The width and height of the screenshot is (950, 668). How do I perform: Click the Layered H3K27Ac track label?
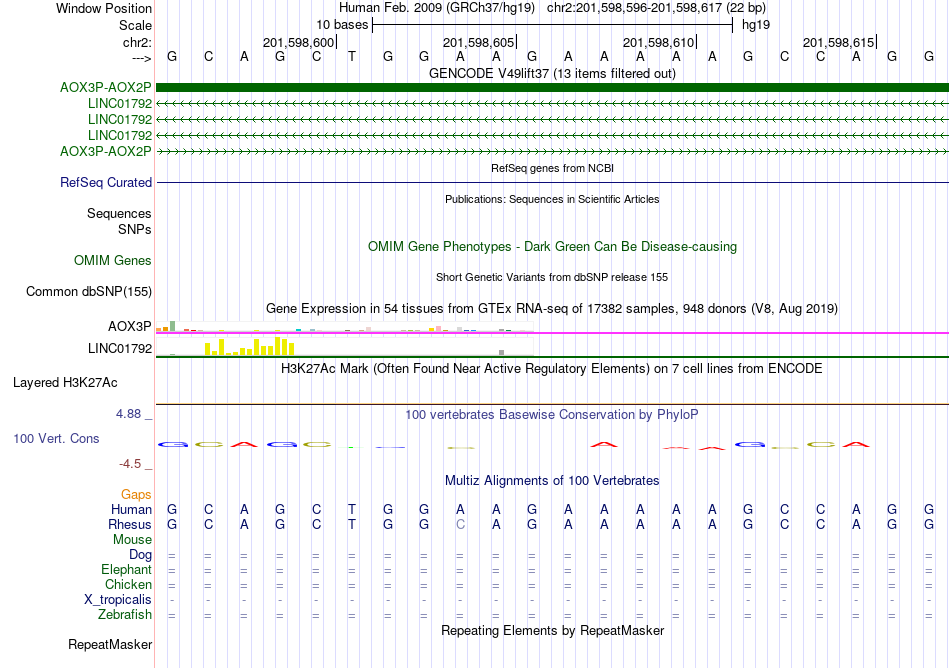(65, 383)
